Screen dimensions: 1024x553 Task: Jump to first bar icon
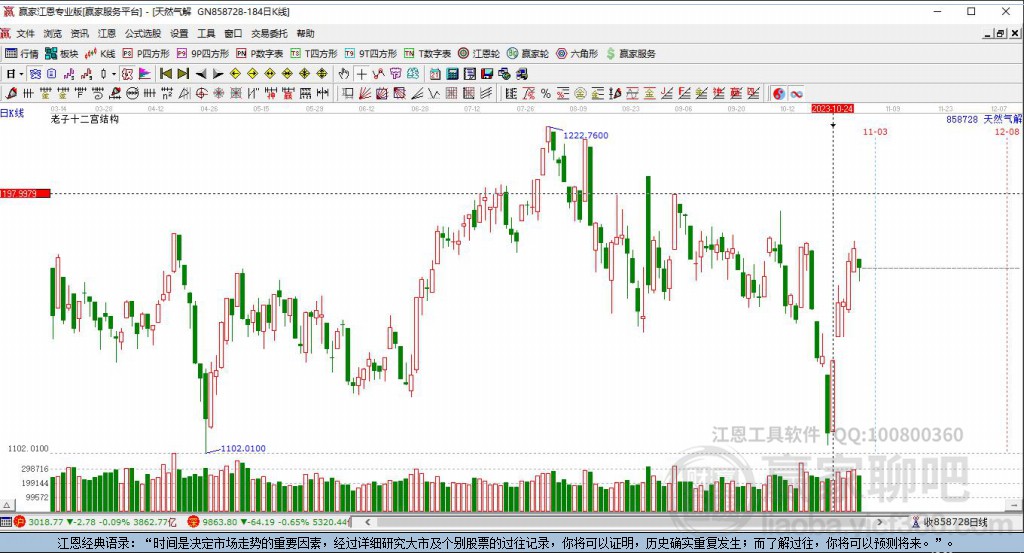click(166, 74)
